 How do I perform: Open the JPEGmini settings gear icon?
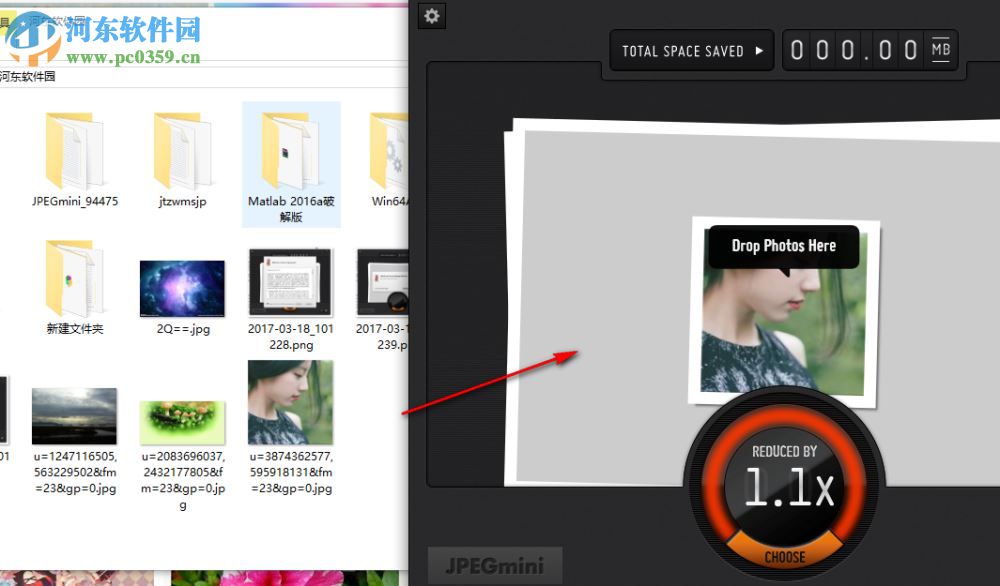click(x=431, y=16)
